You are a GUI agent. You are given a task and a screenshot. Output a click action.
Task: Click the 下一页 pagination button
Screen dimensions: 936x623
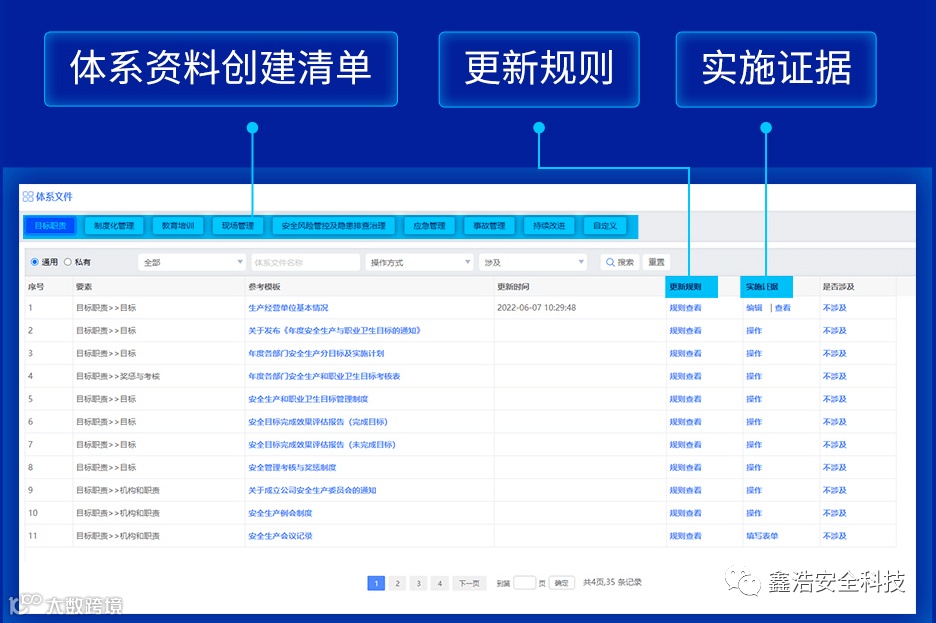[x=469, y=583]
